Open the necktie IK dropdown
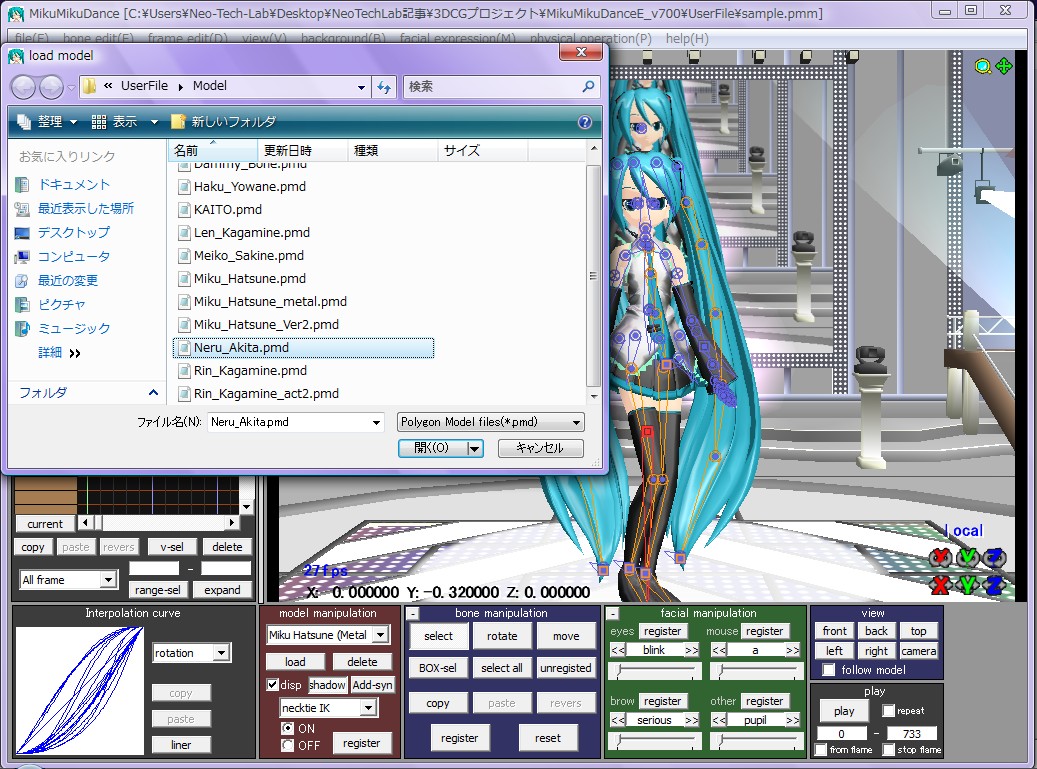1037x769 pixels. [x=368, y=708]
